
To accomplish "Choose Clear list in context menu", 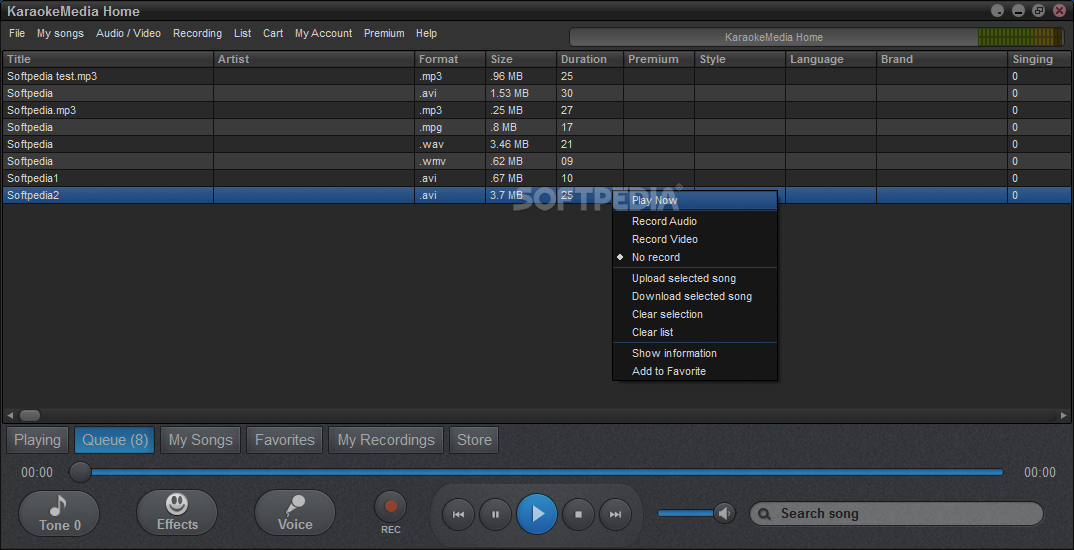I will 695,332.
